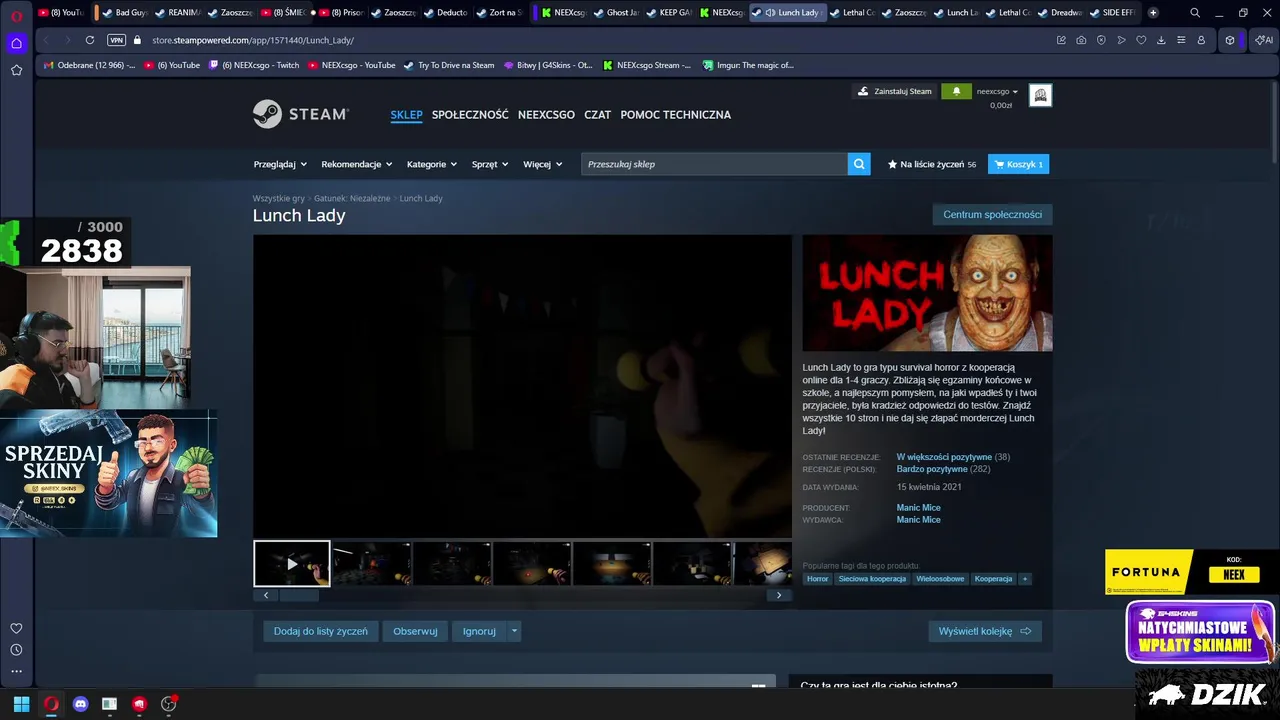
Task: Expand the Kategorie dropdown menu
Action: click(432, 164)
